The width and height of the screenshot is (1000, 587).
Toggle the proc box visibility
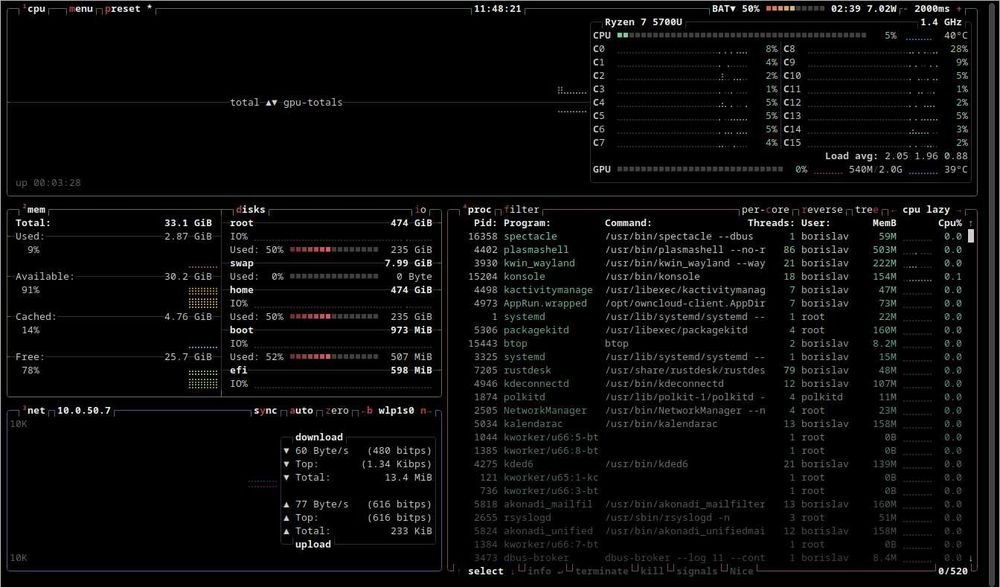pos(477,209)
